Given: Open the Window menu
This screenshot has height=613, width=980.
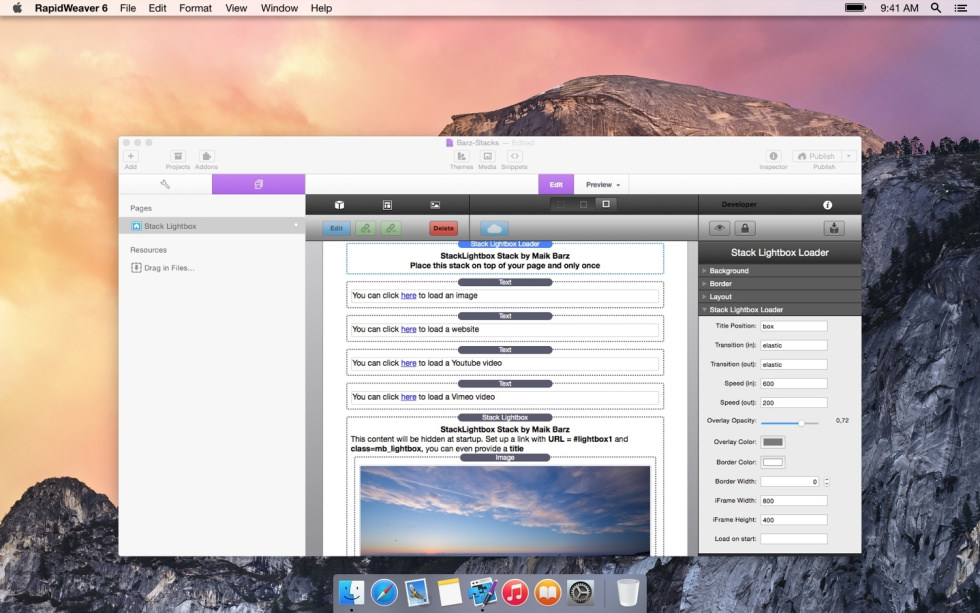Looking at the screenshot, I should pyautogui.click(x=279, y=8).
